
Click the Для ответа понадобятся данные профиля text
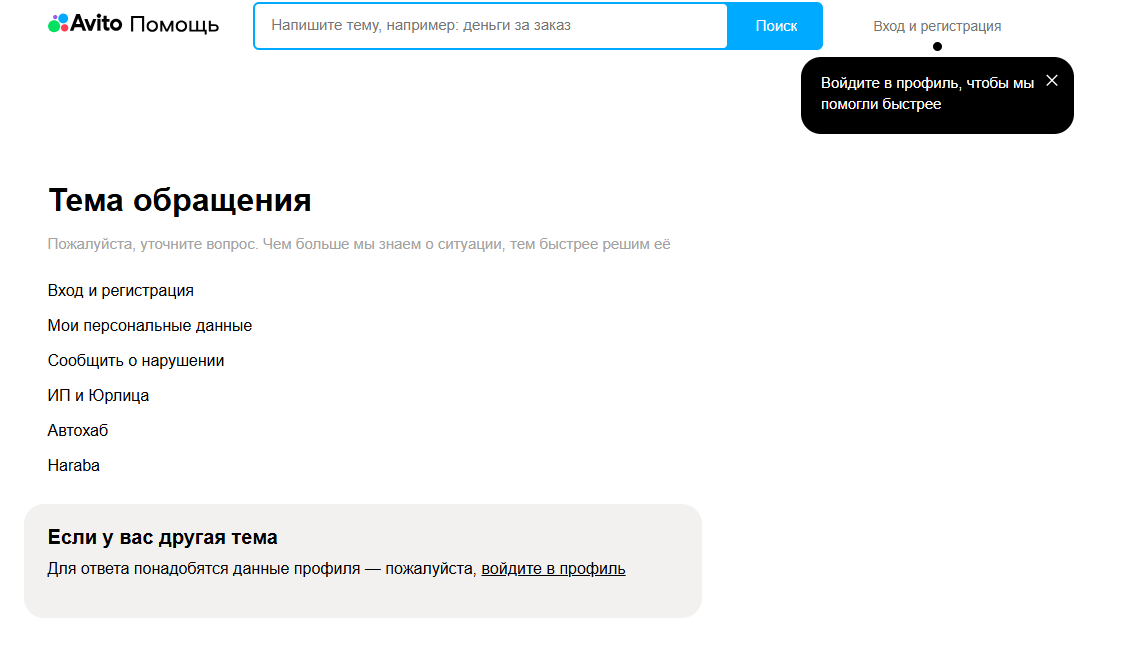pos(262,569)
